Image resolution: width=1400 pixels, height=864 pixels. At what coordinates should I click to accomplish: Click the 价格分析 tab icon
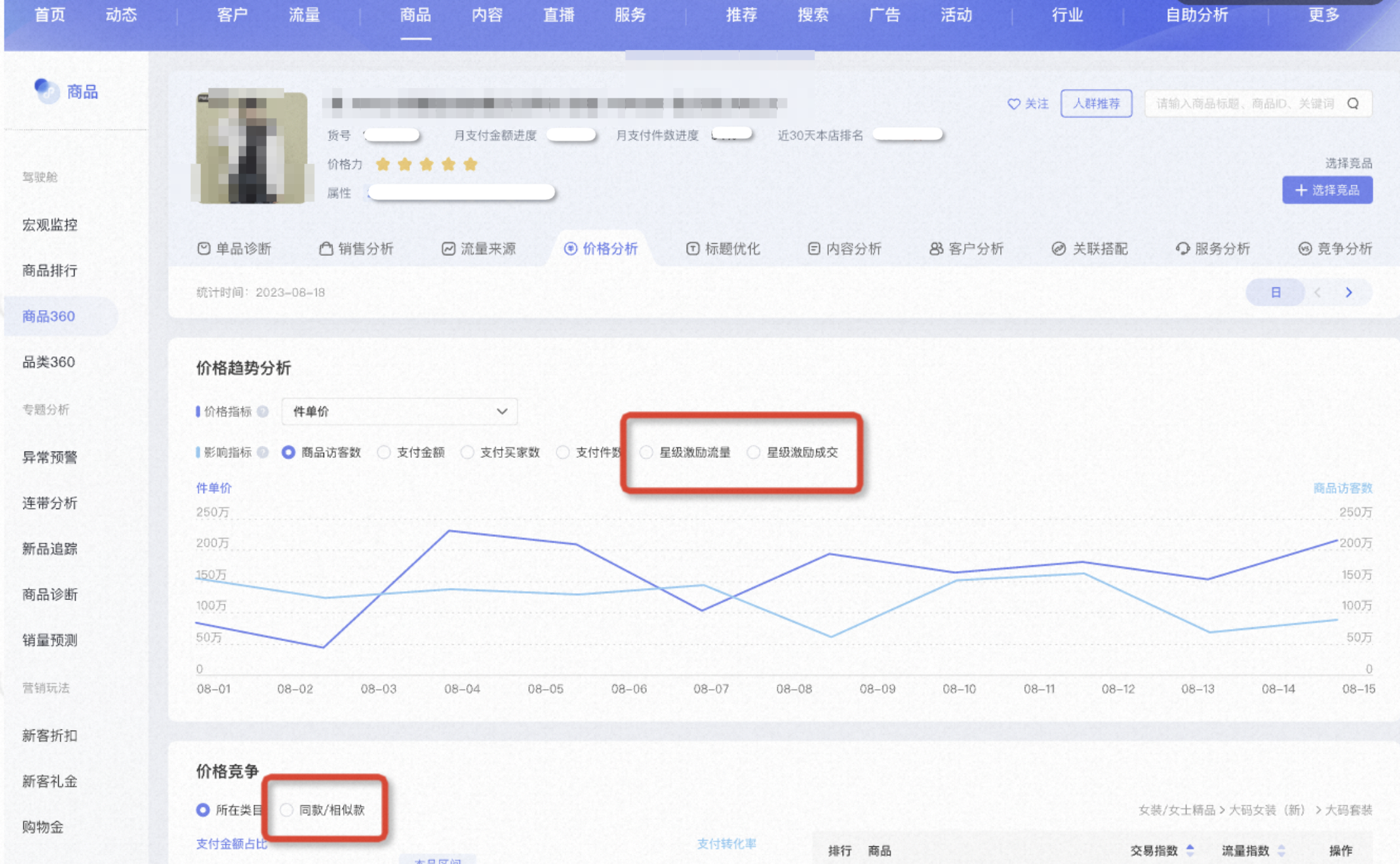[x=570, y=248]
